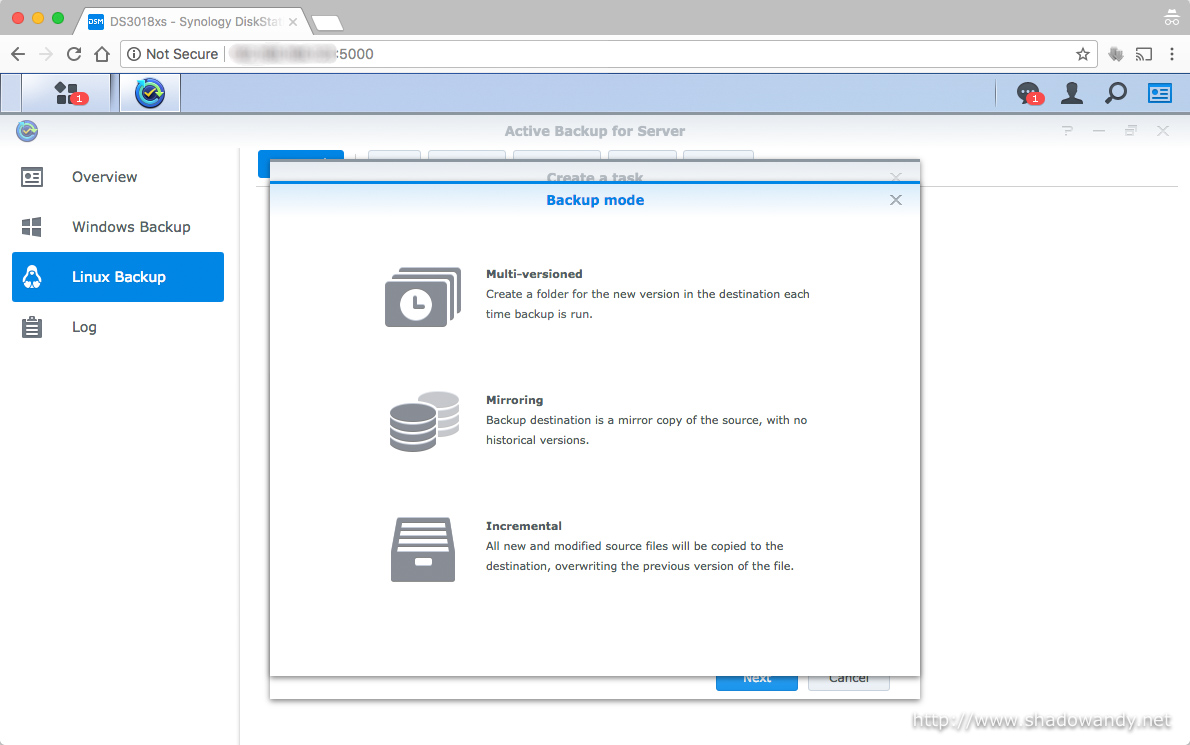Image resolution: width=1190 pixels, height=745 pixels.
Task: Open the user account options icon
Action: tap(1072, 93)
